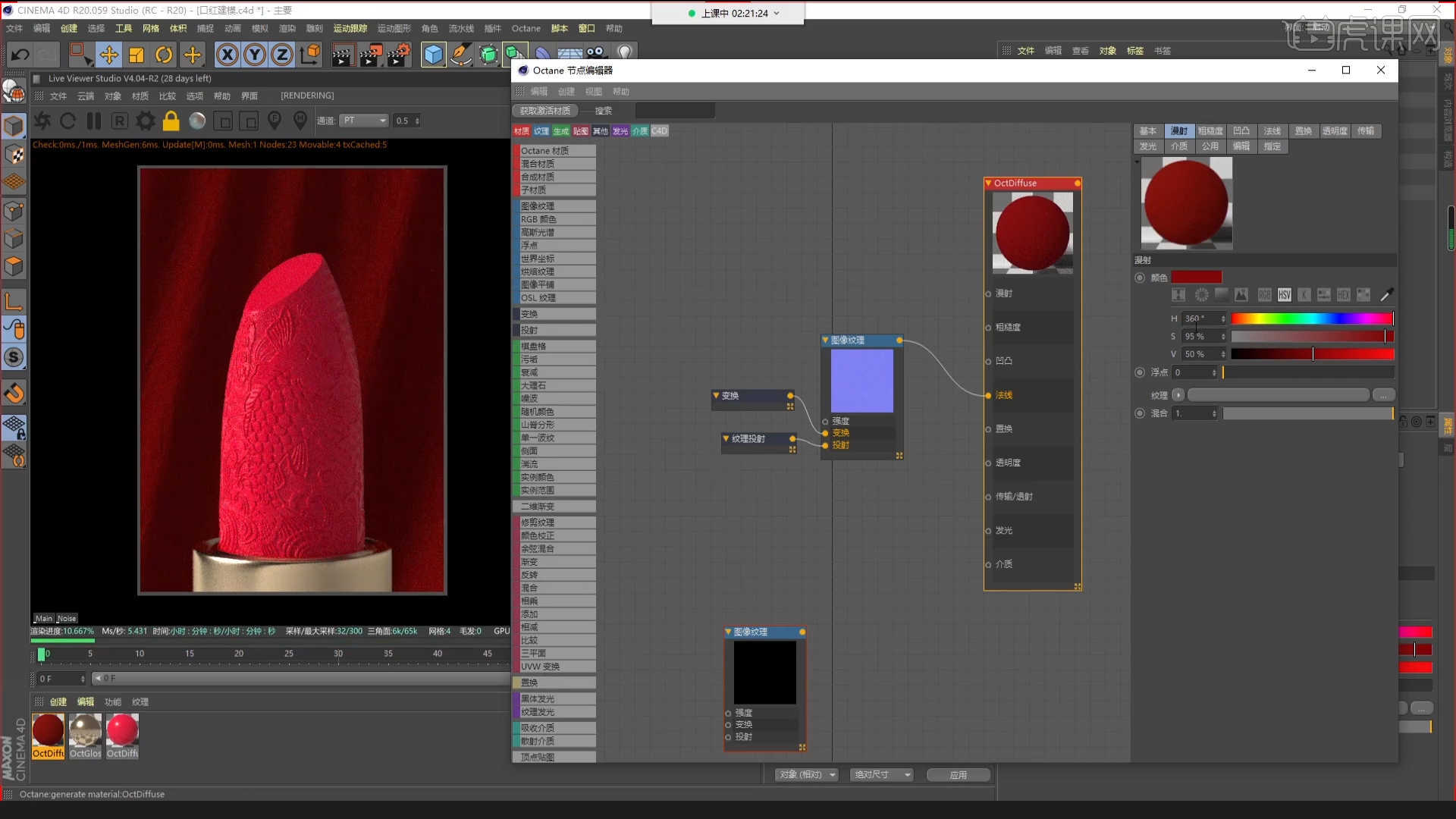Click the Render View clapperboard icon
1456x819 pixels.
click(x=342, y=55)
